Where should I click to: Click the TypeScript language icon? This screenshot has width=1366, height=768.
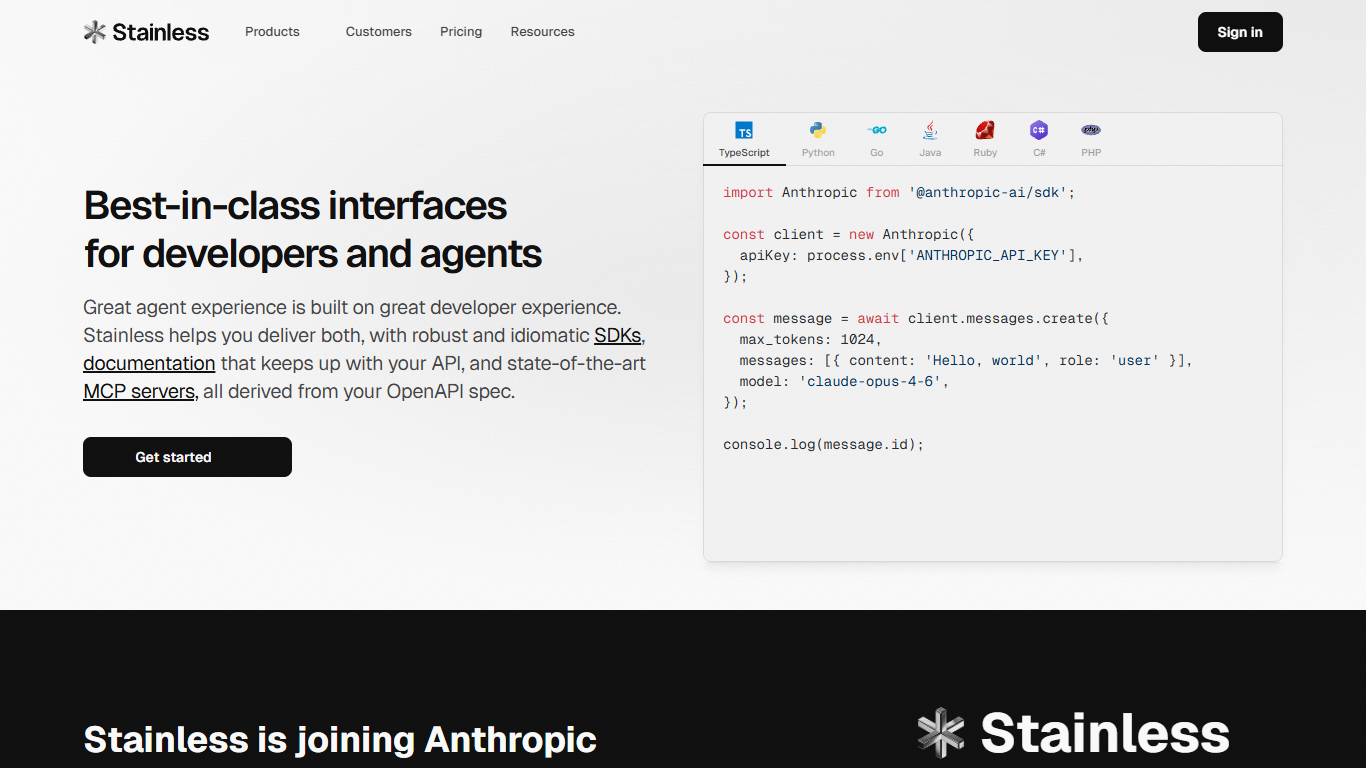(744, 130)
